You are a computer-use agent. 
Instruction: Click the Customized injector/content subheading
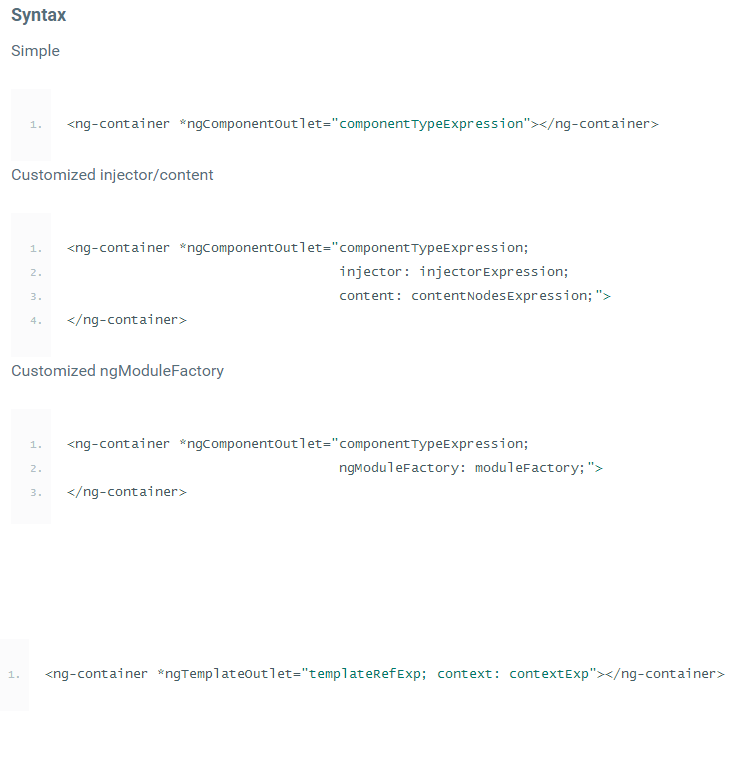[x=112, y=175]
